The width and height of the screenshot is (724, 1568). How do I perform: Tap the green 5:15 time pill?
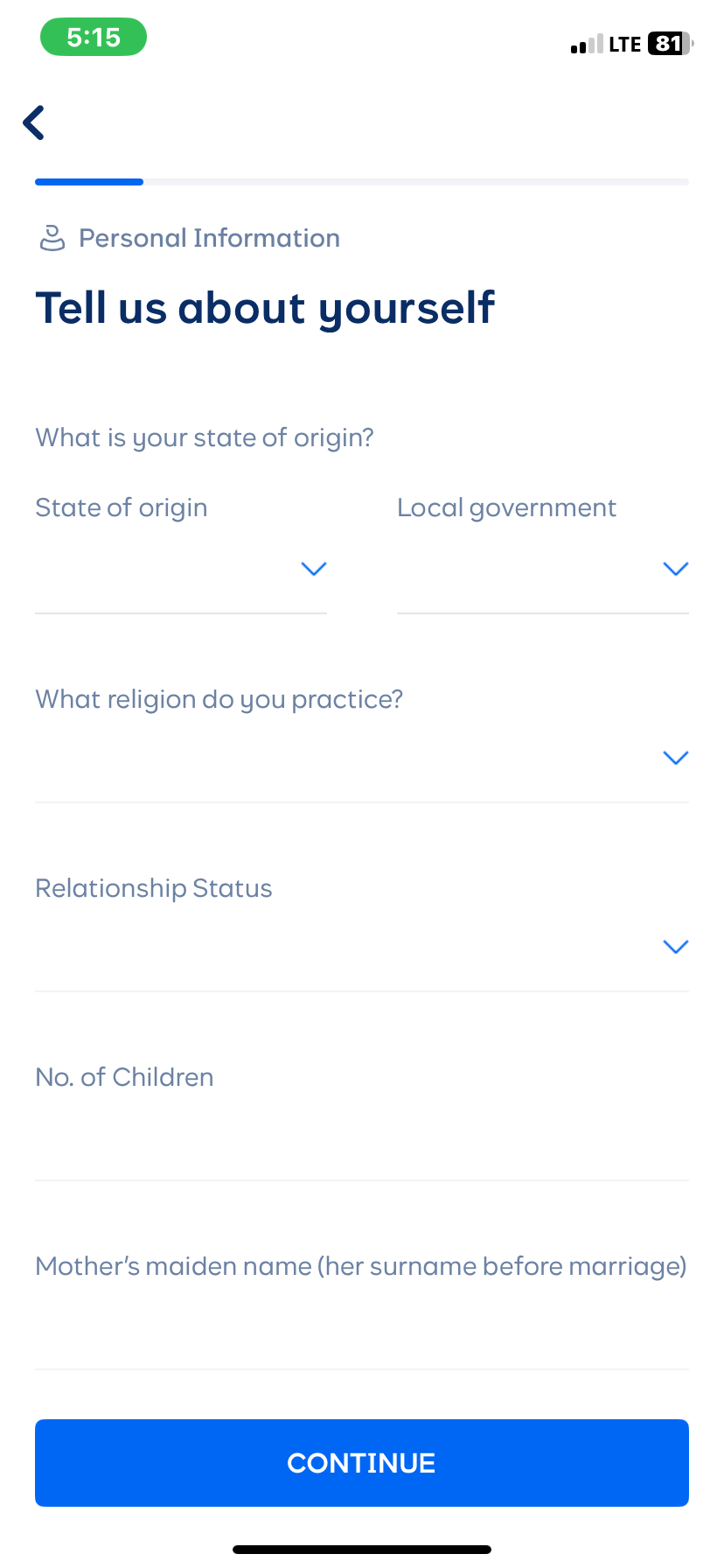(x=94, y=38)
